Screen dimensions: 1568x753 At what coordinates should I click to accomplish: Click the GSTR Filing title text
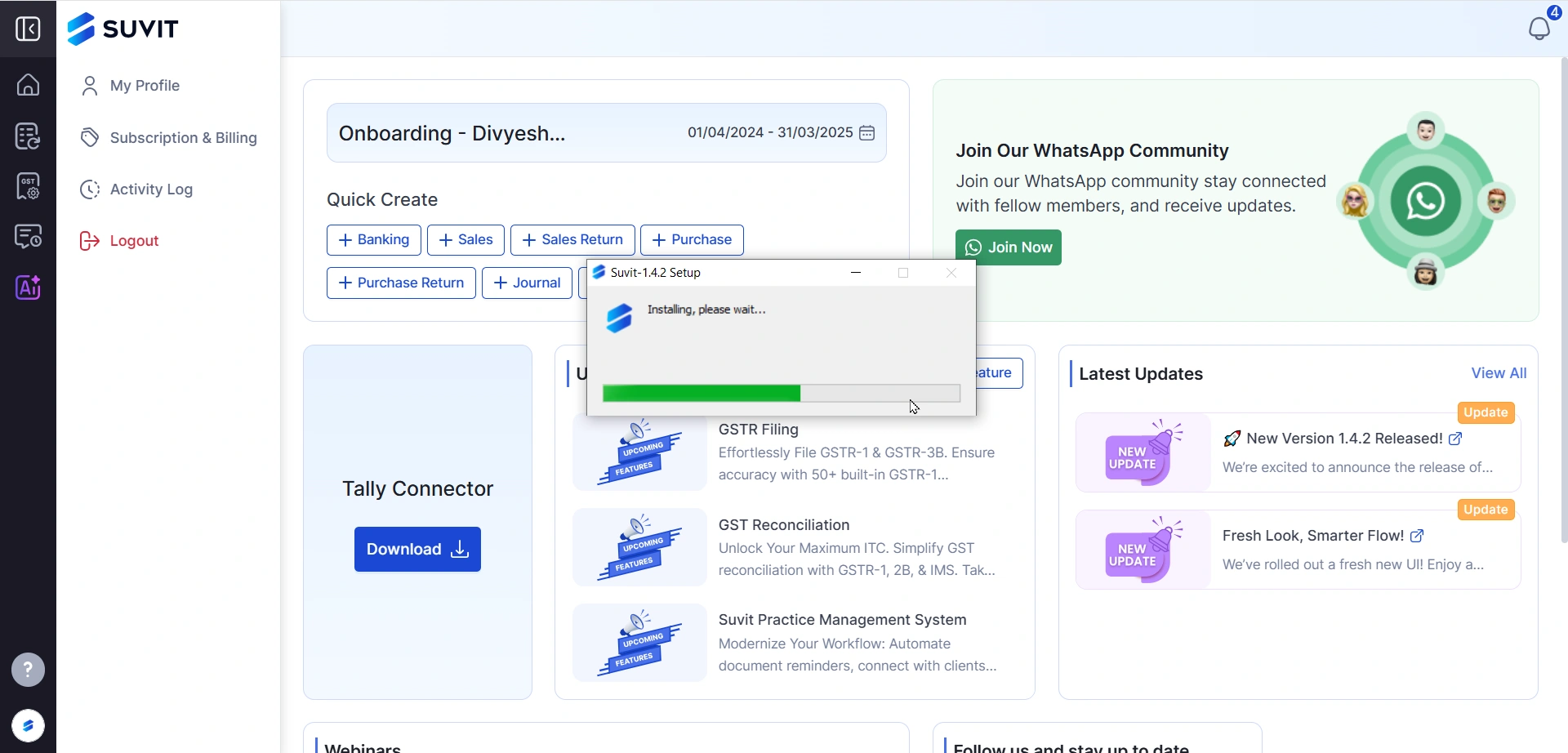tap(759, 430)
